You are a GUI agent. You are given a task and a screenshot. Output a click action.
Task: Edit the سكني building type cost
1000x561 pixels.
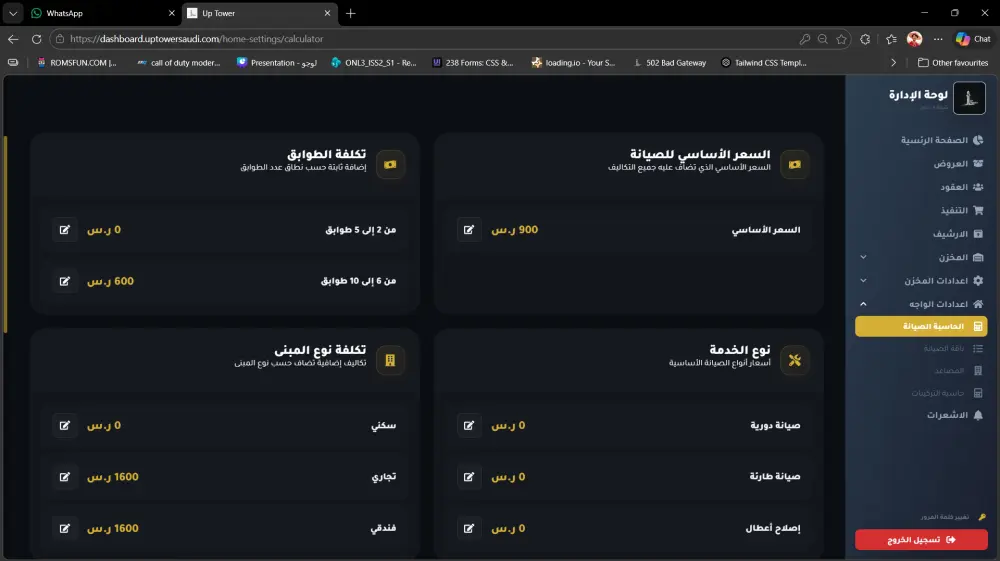click(64, 425)
